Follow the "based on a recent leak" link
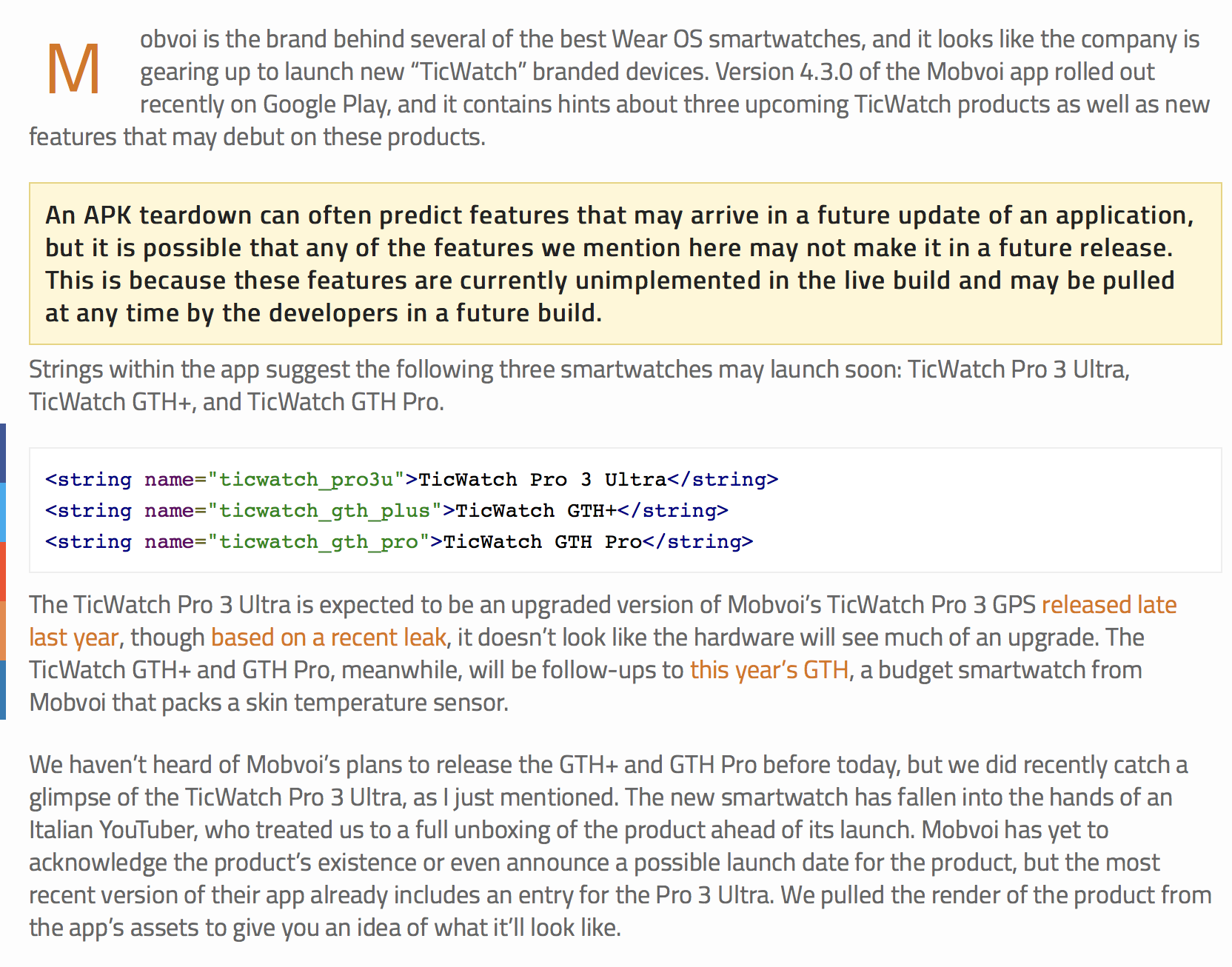This screenshot has height=967, width=1232. (x=329, y=638)
